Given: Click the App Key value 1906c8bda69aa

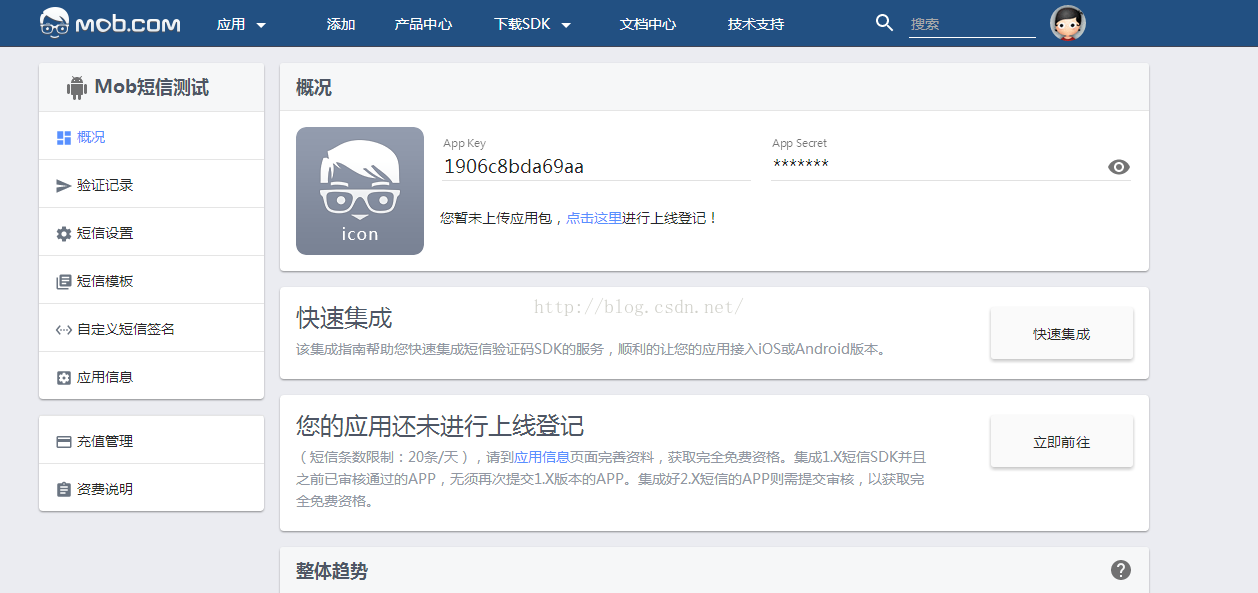Looking at the screenshot, I should (514, 166).
